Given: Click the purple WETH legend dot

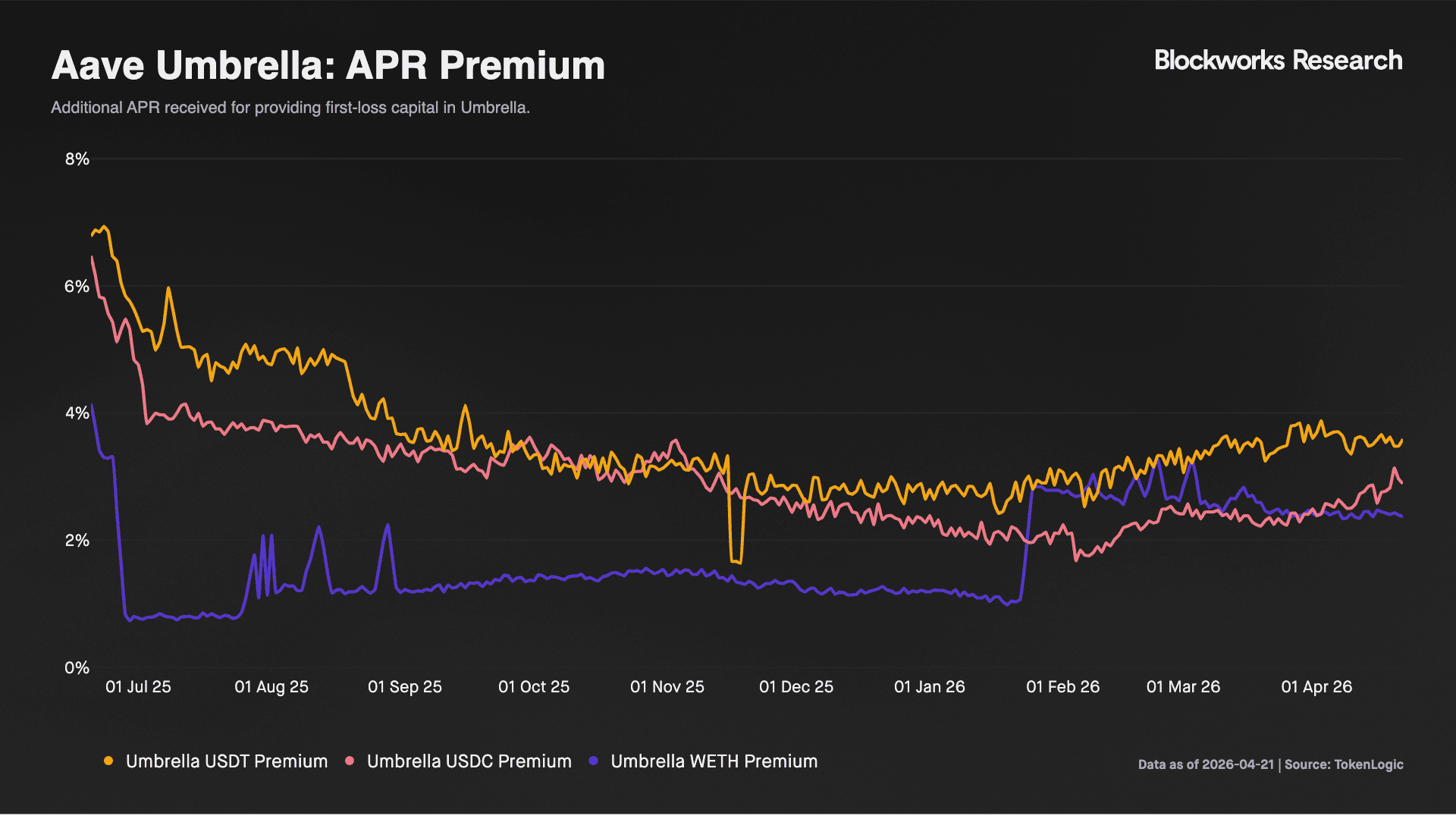Looking at the screenshot, I should [x=594, y=761].
